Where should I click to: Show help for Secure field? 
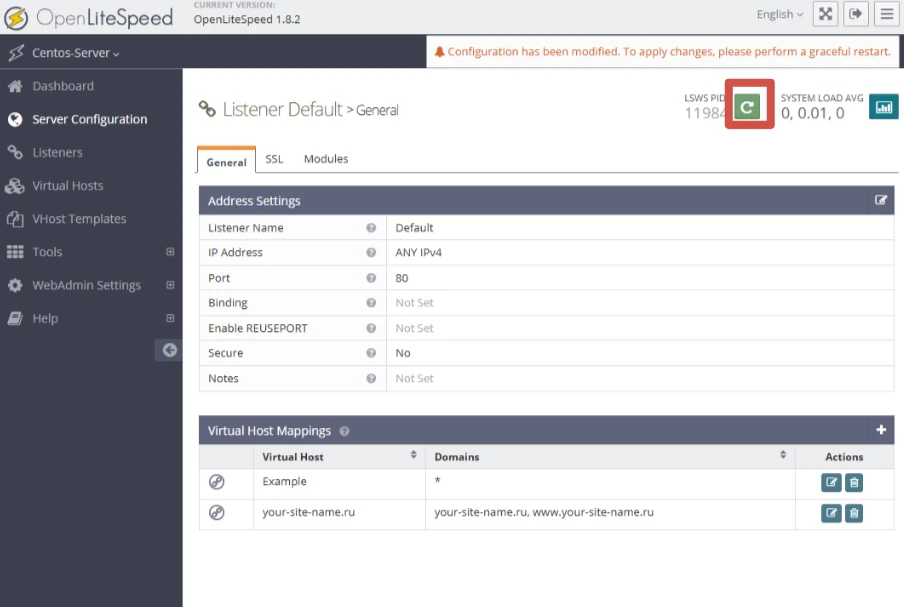click(x=371, y=353)
